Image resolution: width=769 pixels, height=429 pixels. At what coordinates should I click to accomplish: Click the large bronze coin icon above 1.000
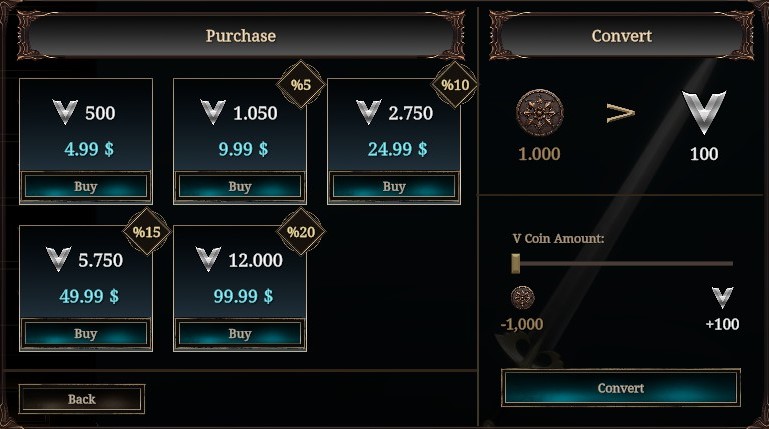point(538,112)
